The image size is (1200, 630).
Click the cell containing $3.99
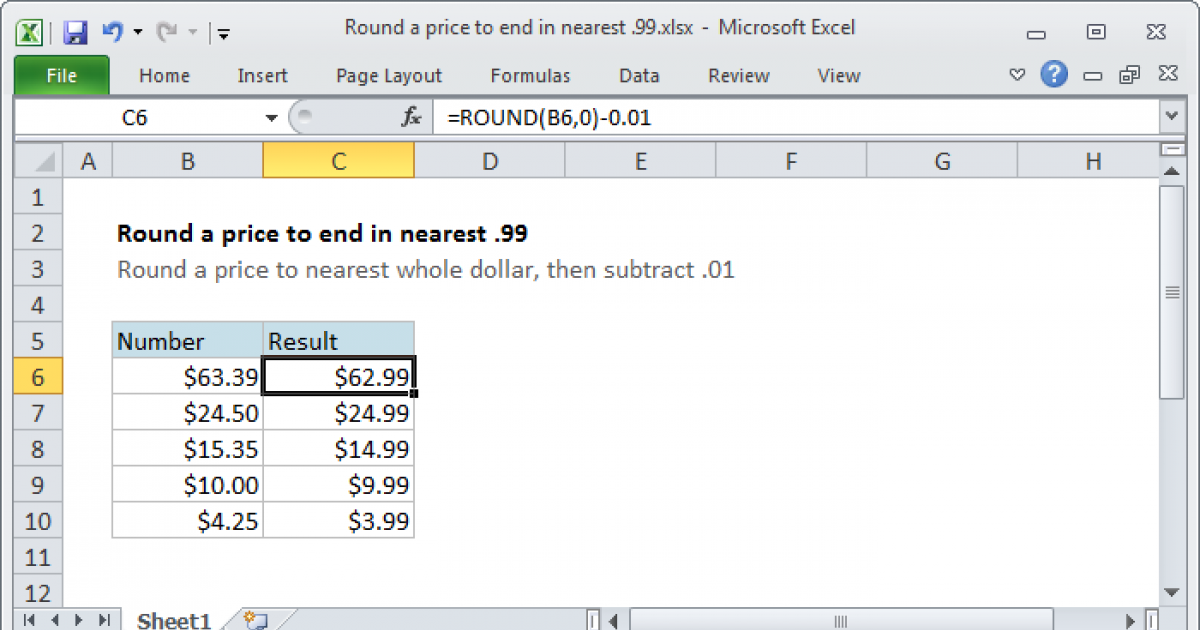339,521
